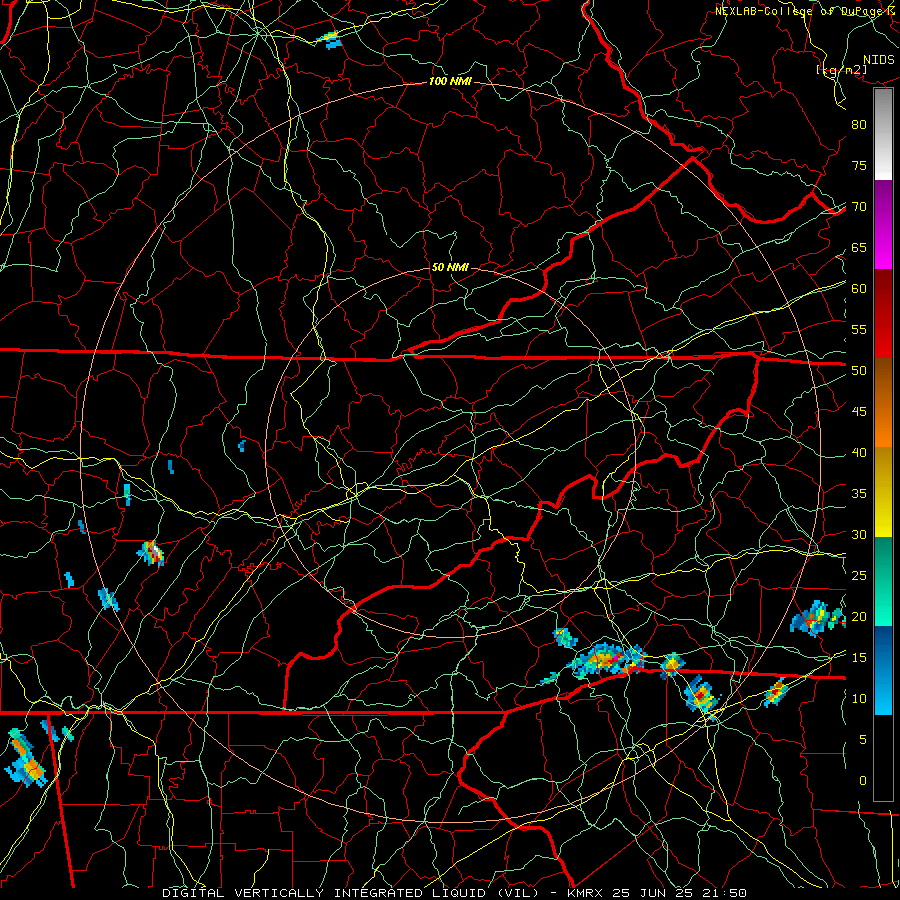Viewport: 900px width, 900px height.
Task: Click the isolated small cell at map top
Action: point(330,40)
